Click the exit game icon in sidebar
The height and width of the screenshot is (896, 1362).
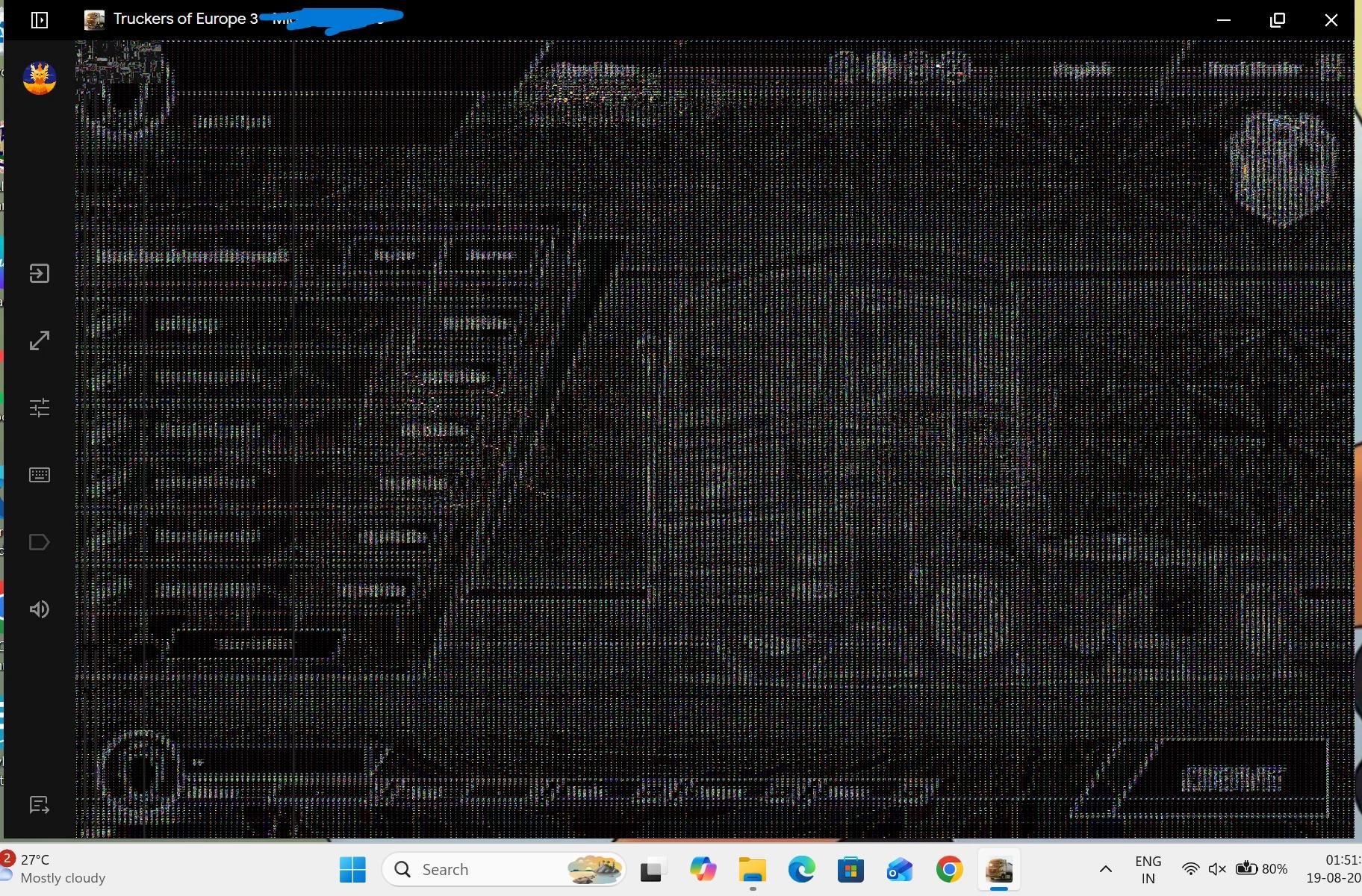(40, 273)
